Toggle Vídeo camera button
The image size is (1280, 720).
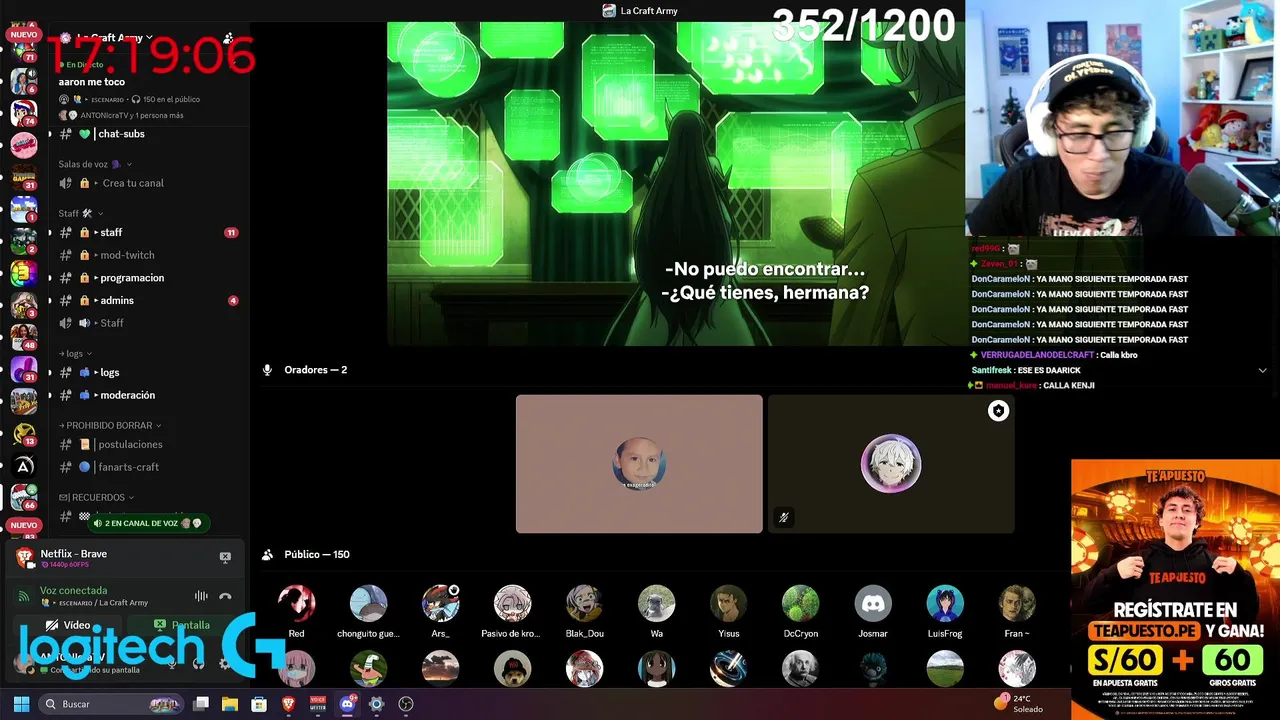[69, 625]
